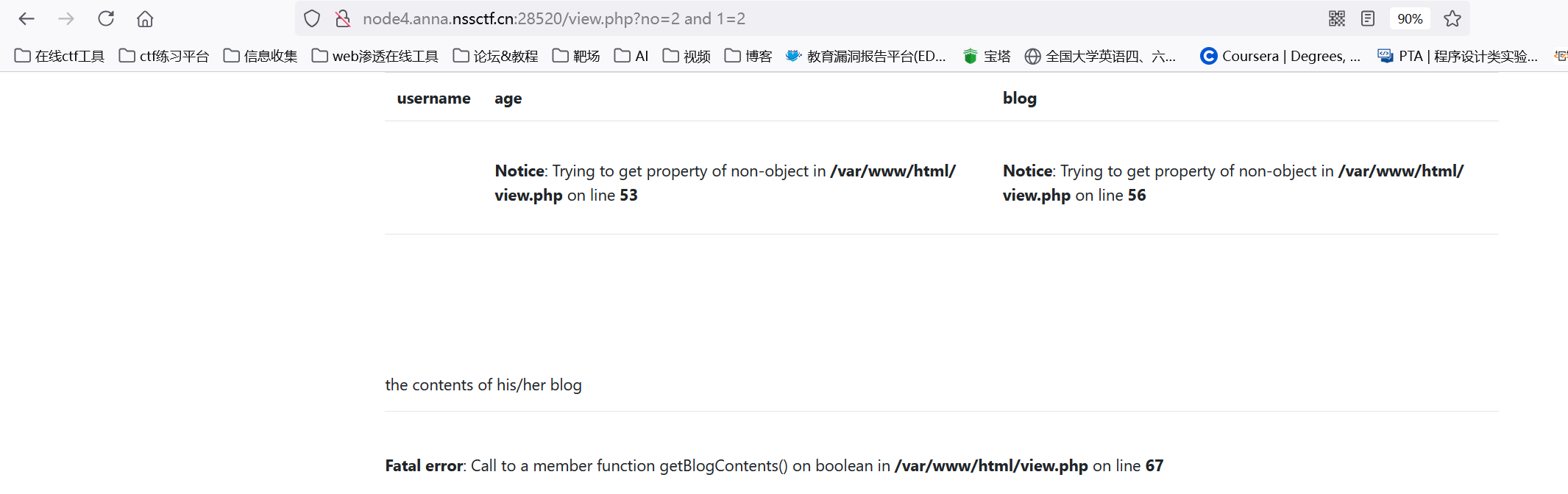Image resolution: width=1568 pixels, height=494 pixels.
Task: Open the QR code generator icon
Action: click(x=1337, y=19)
